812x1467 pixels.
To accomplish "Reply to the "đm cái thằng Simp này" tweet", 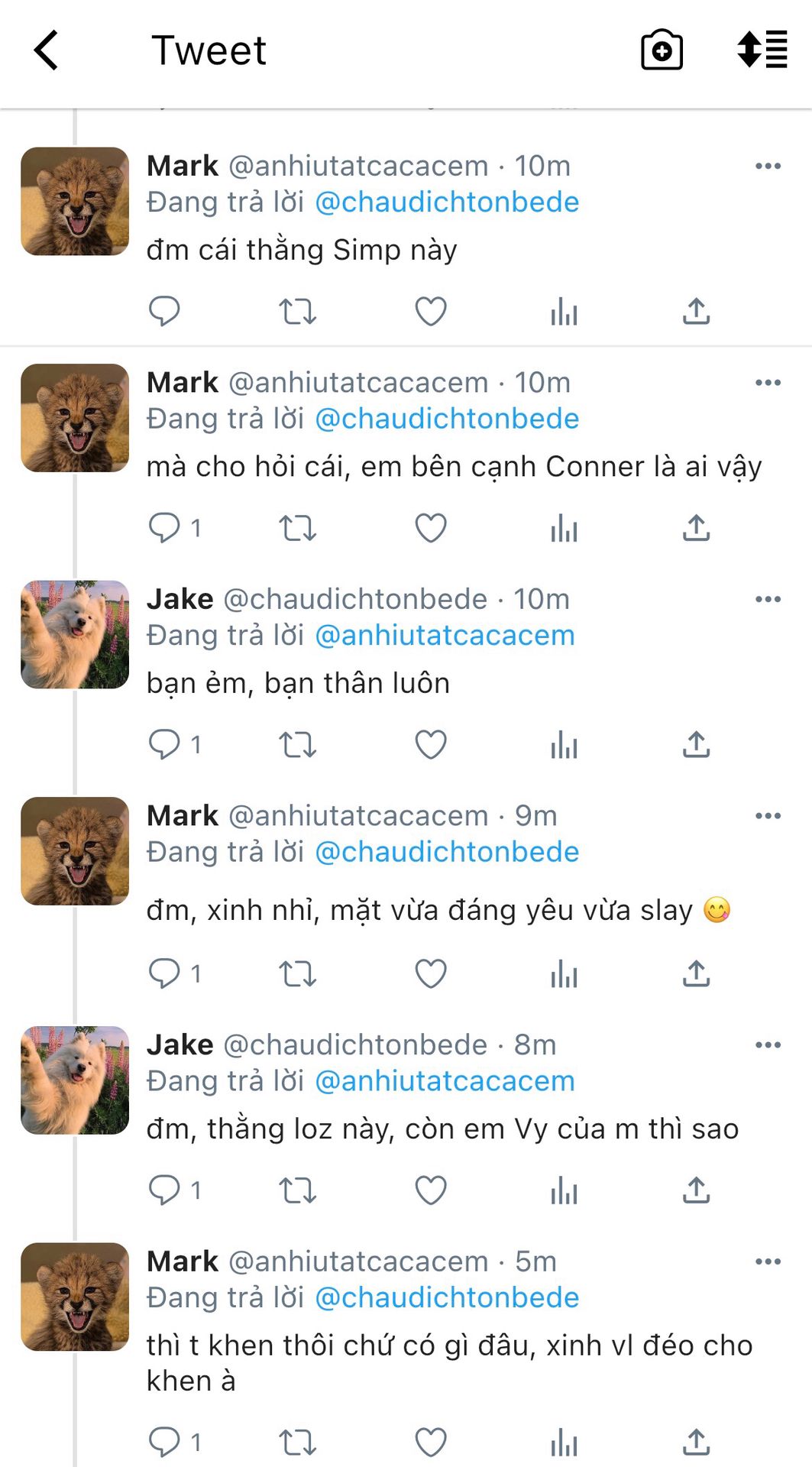I will point(163,312).
